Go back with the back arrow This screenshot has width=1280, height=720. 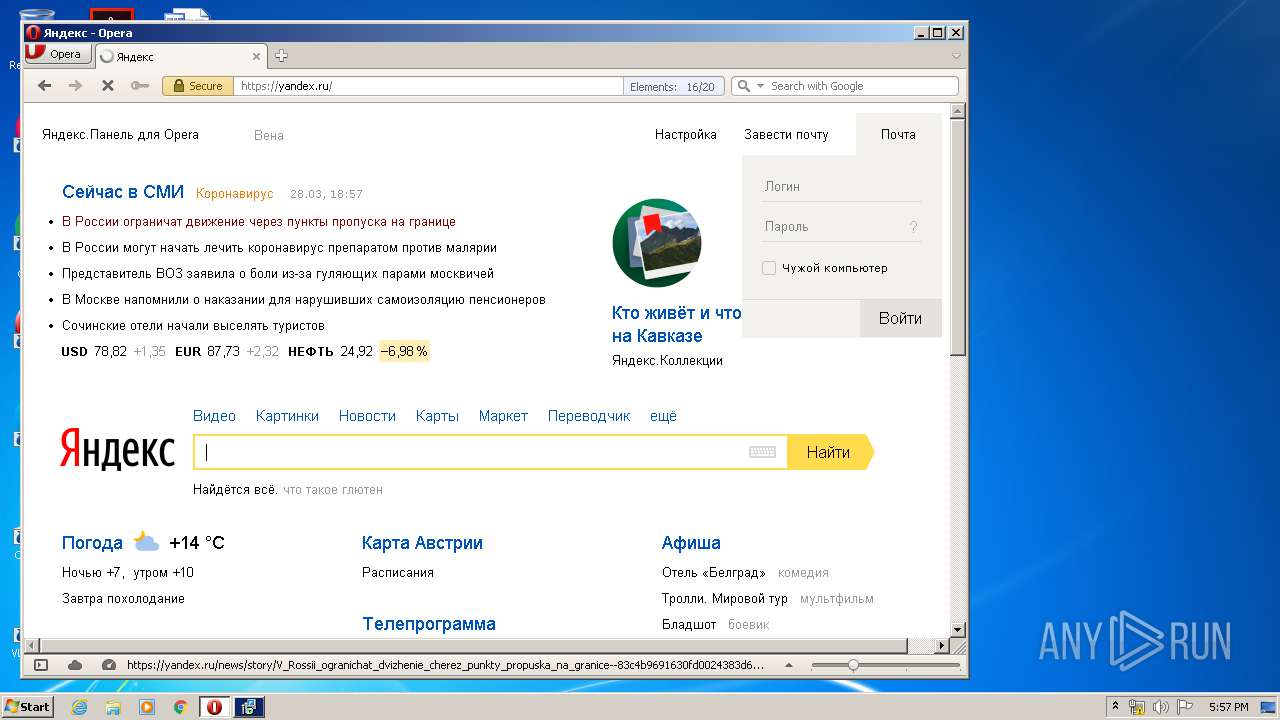(44, 86)
